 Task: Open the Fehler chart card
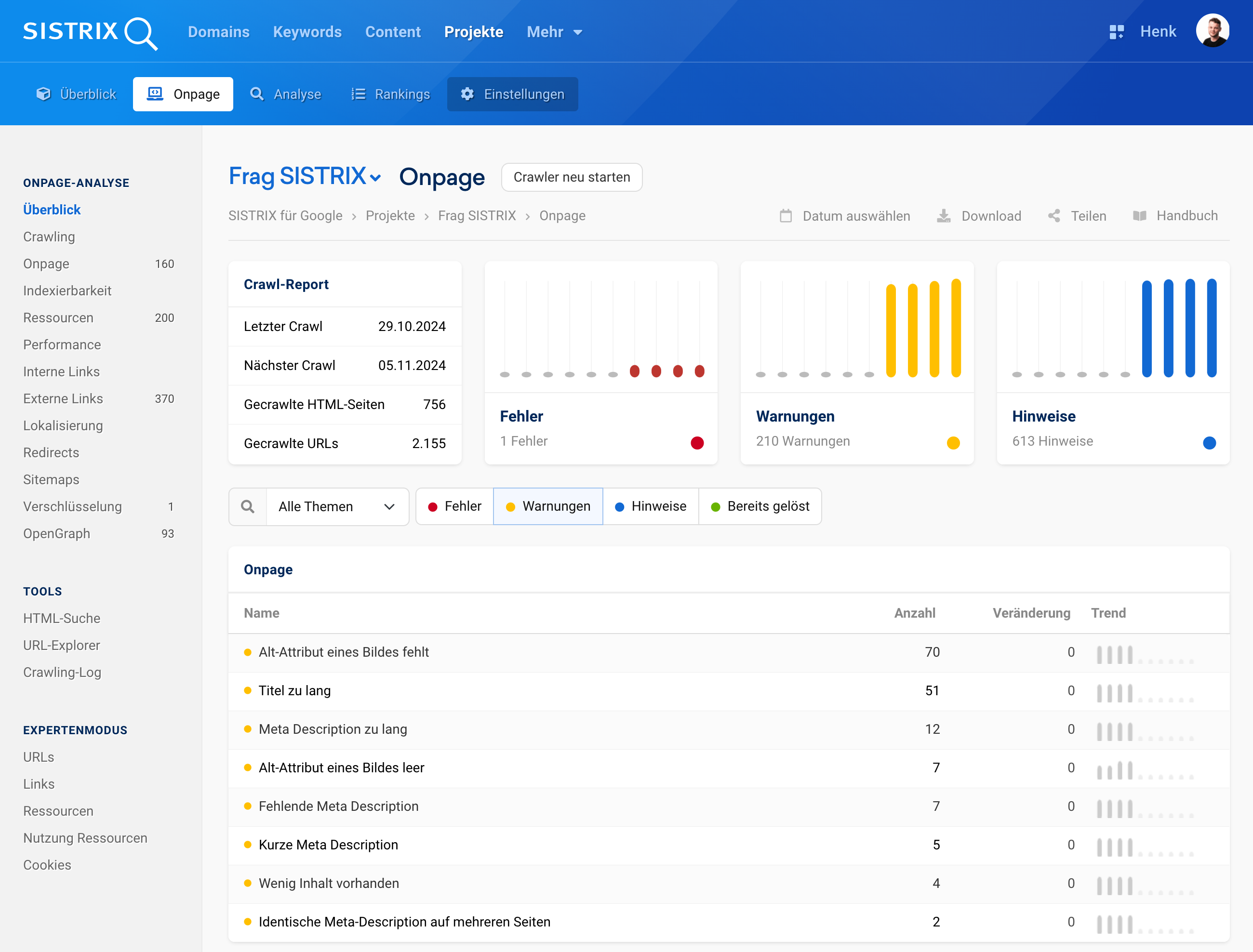[x=600, y=363]
